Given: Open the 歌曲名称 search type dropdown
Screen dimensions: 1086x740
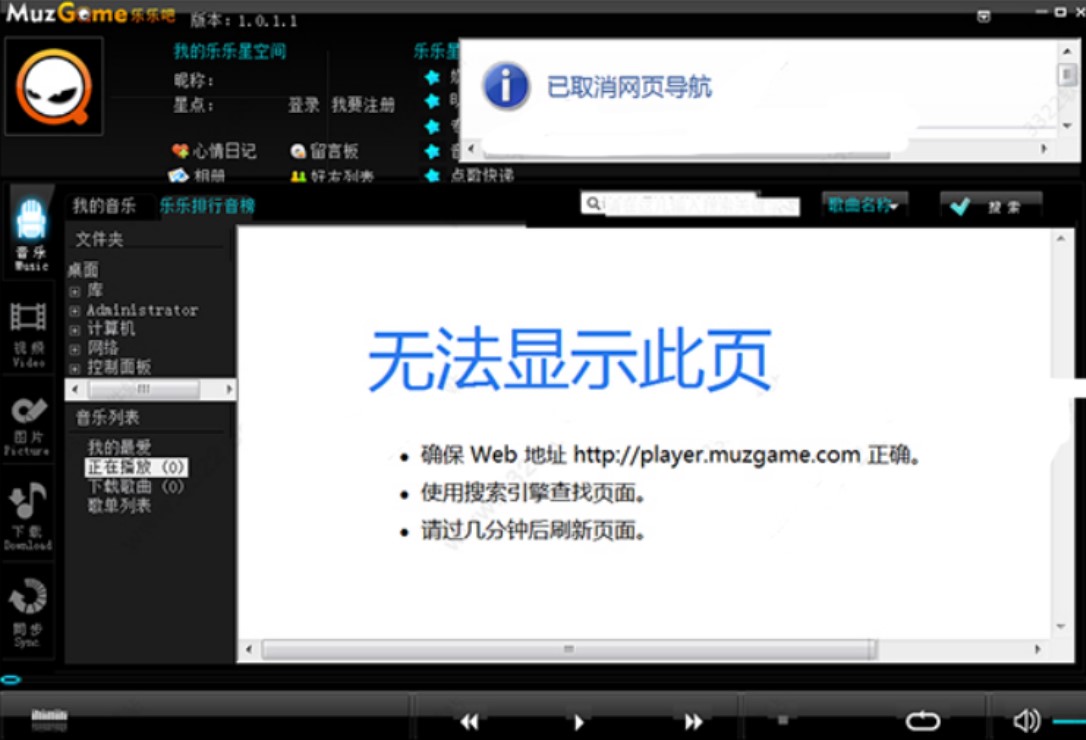Looking at the screenshot, I should pos(864,205).
